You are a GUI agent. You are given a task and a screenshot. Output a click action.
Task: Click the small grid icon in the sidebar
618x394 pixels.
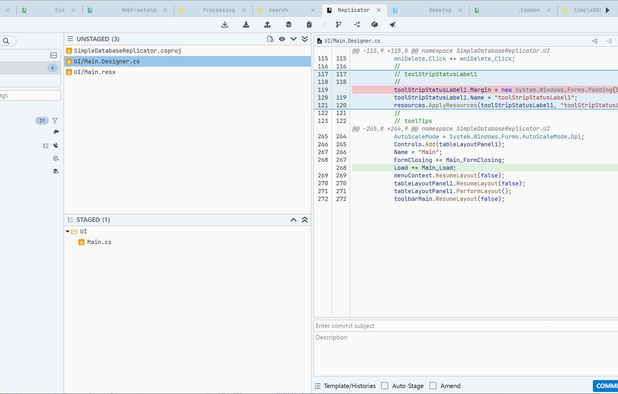point(46,146)
